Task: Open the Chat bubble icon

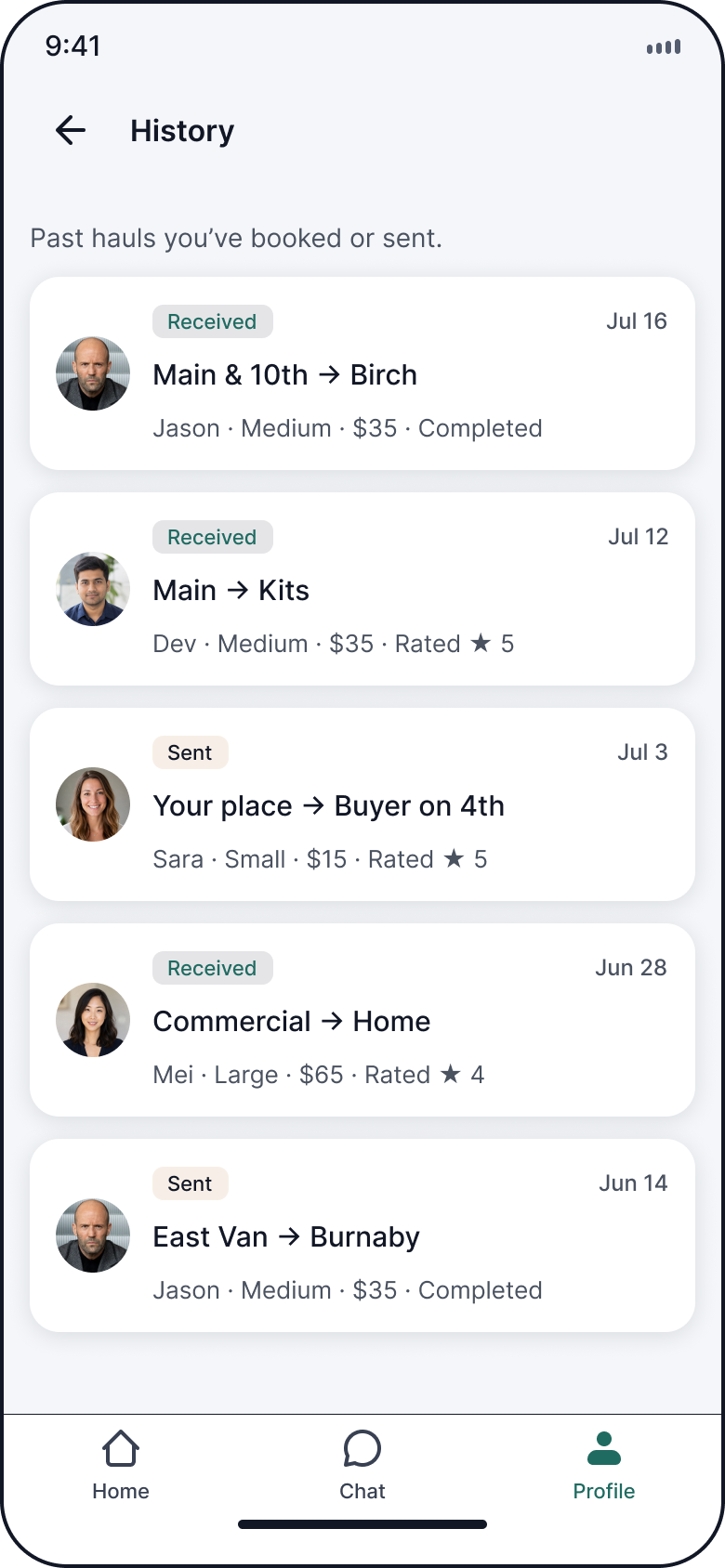Action: pos(362,1448)
